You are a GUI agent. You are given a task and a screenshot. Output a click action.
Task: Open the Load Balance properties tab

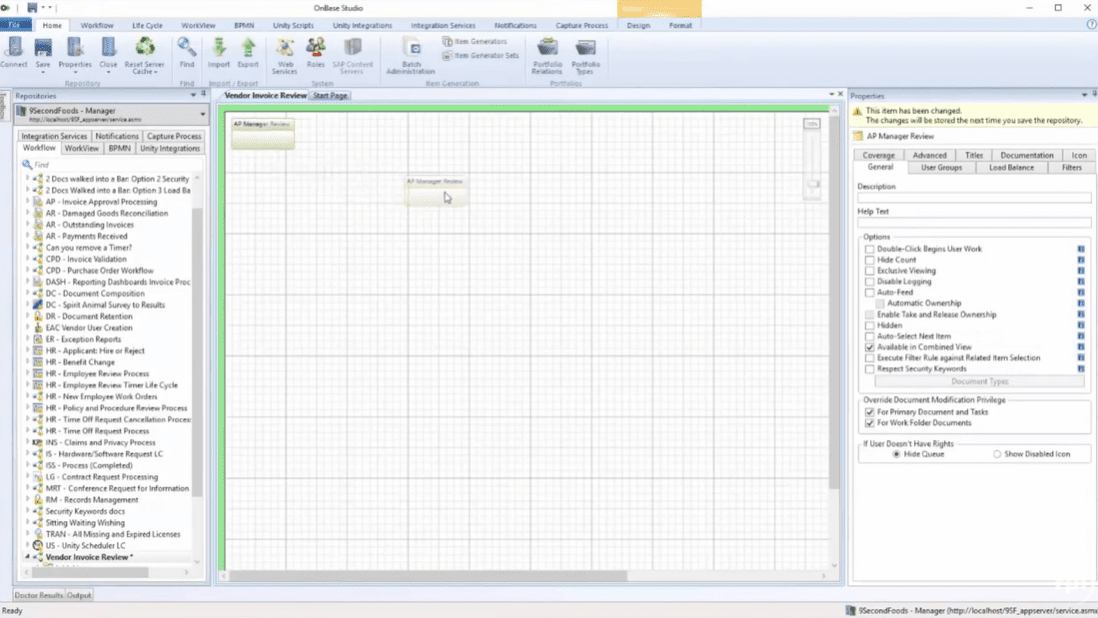1011,168
